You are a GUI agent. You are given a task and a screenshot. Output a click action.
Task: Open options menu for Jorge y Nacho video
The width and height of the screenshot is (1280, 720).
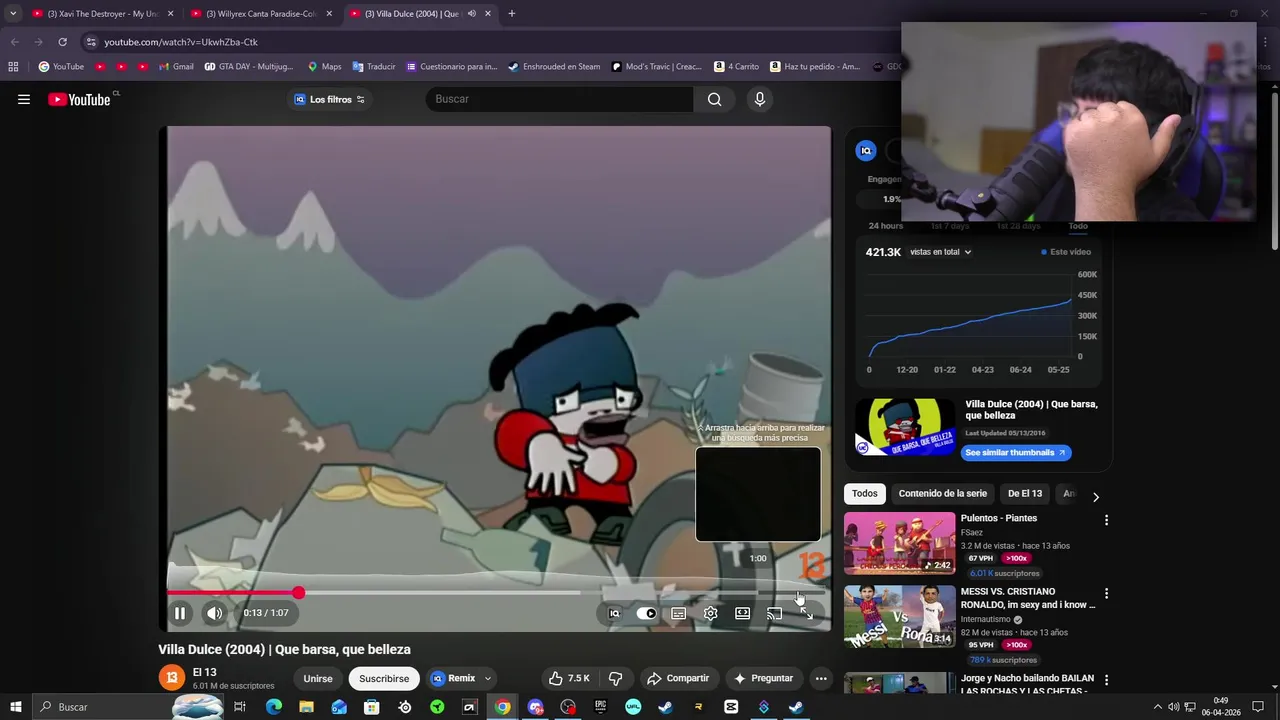[1106, 680]
